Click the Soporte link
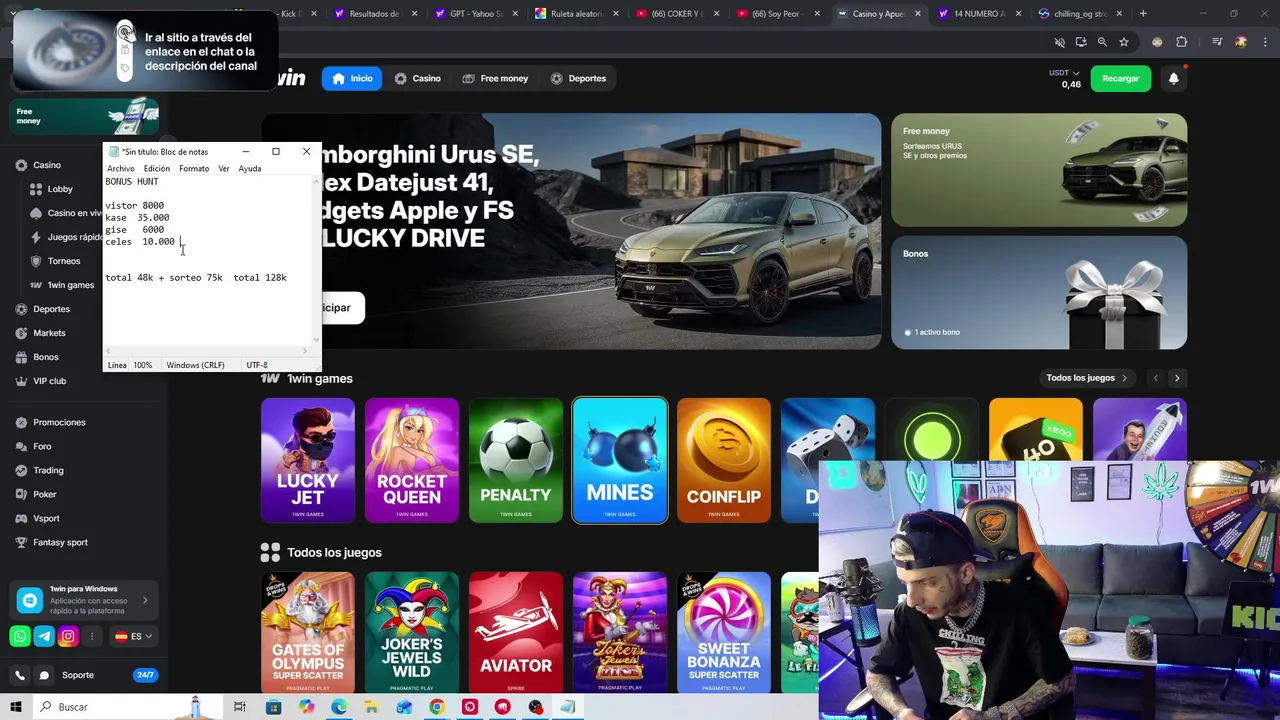The image size is (1280, 720). (78, 675)
